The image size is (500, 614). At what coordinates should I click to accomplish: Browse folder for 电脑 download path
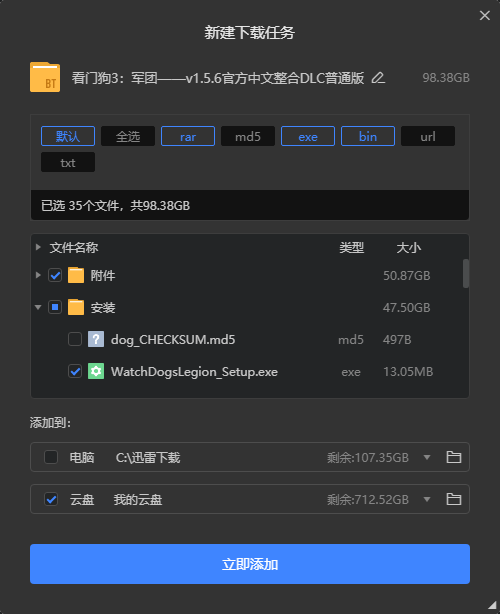454,457
